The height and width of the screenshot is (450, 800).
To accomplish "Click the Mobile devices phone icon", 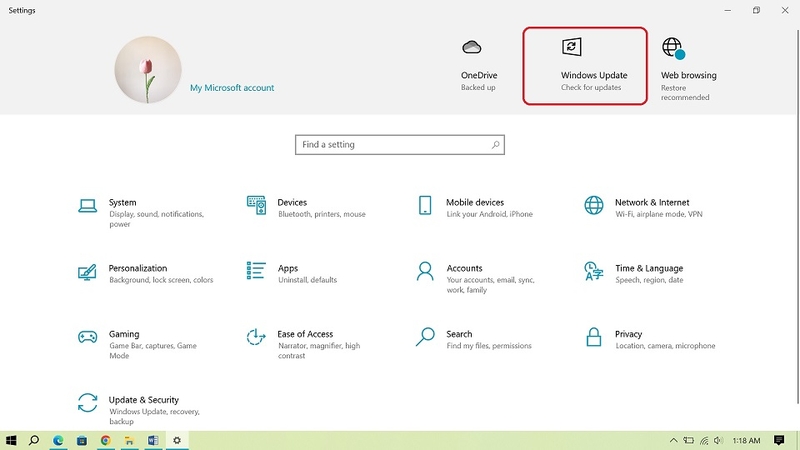I will (x=425, y=205).
